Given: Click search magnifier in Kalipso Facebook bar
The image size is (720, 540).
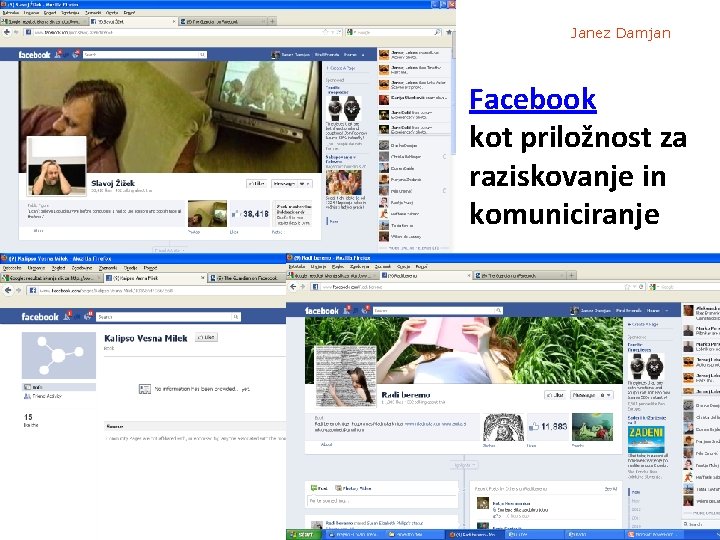Looking at the screenshot, I should pyautogui.click(x=236, y=317).
